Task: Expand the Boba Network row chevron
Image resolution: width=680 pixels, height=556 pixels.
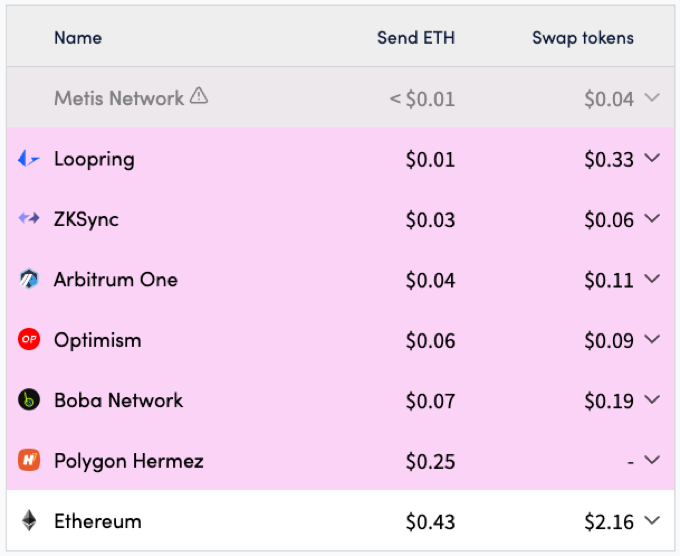Action: coord(653,400)
